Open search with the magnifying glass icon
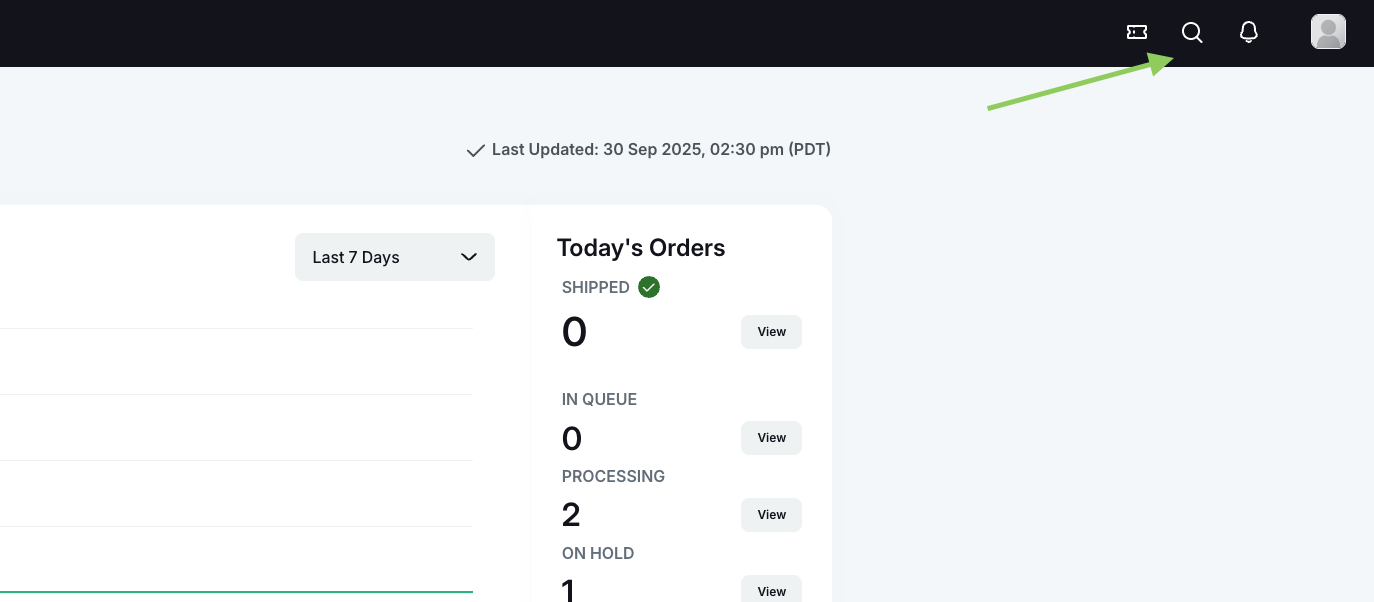Screen dimensions: 1374x602 1192,32
